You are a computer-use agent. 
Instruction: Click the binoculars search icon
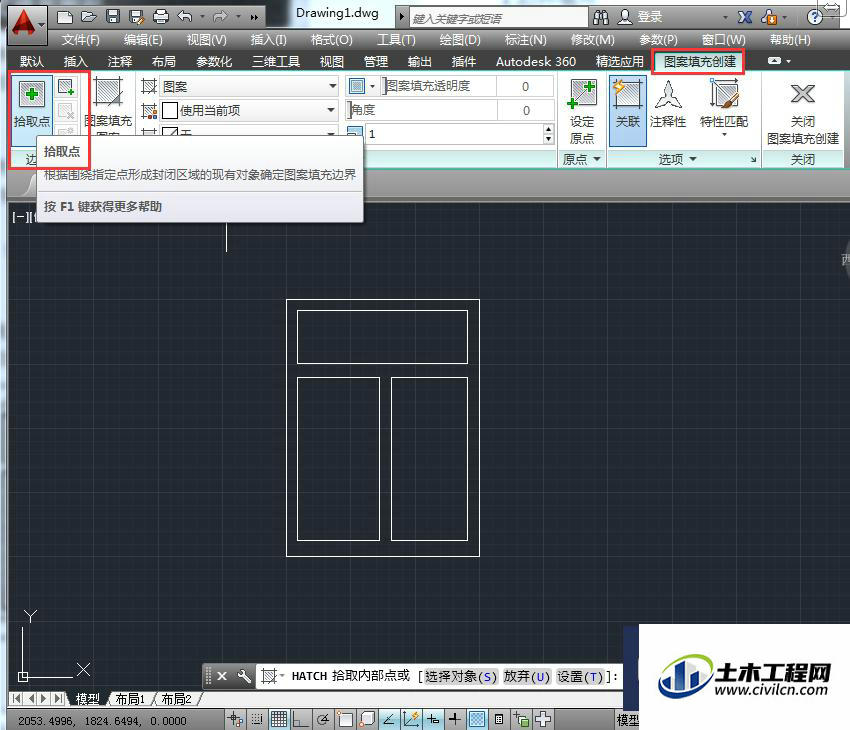pyautogui.click(x=601, y=17)
